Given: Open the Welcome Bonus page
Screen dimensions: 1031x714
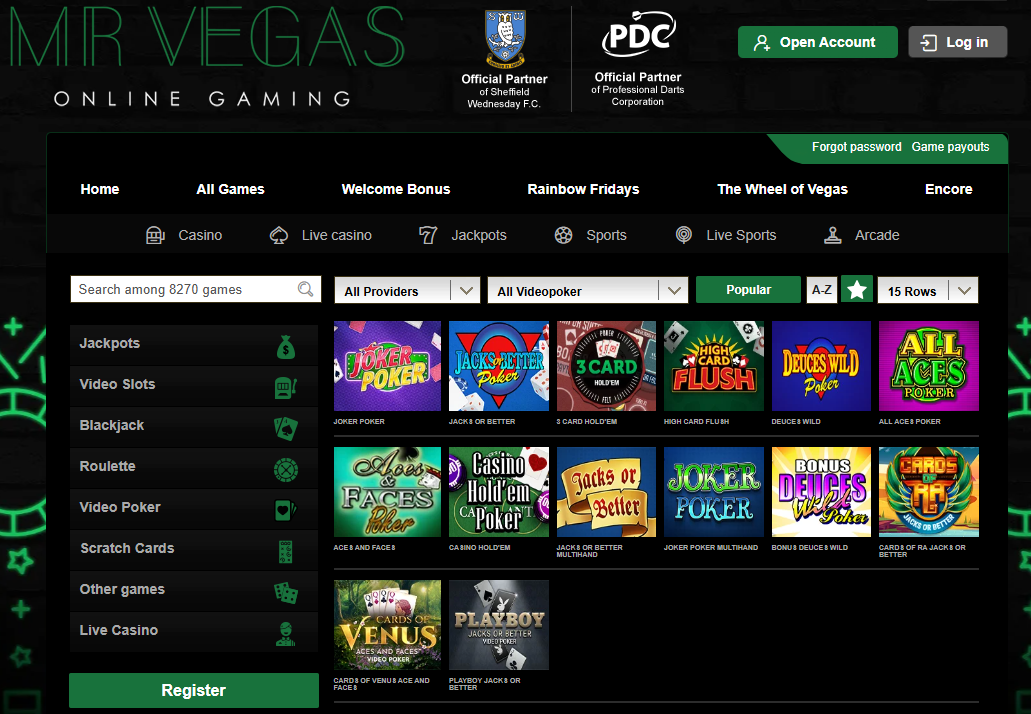Looking at the screenshot, I should coord(396,189).
